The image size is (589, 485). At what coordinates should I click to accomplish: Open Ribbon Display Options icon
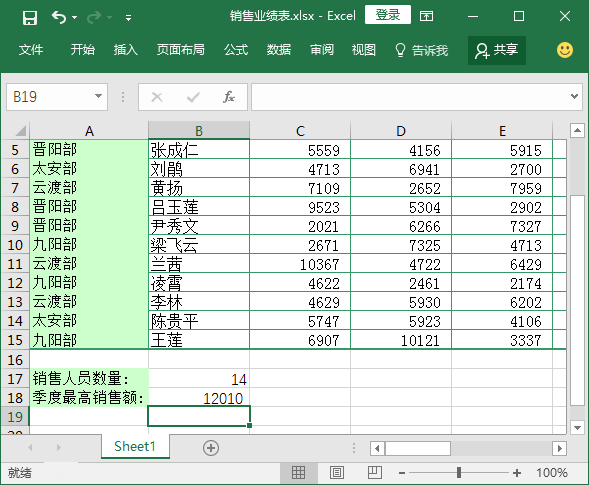[426, 16]
